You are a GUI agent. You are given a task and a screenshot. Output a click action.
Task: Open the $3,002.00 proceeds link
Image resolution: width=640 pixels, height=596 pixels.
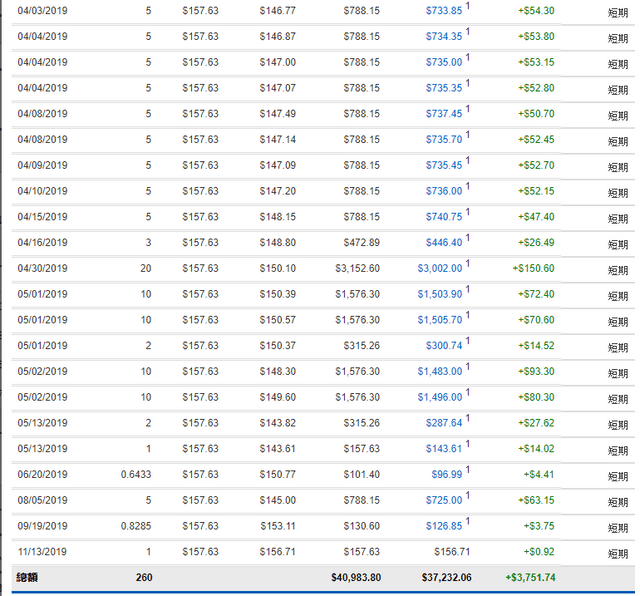click(x=440, y=268)
